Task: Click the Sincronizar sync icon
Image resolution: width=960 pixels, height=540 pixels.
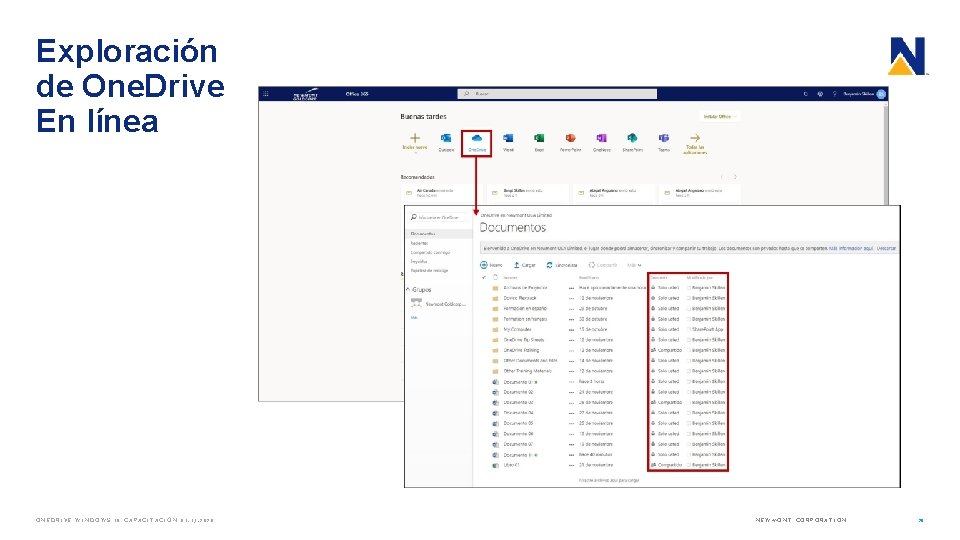Action: click(549, 265)
